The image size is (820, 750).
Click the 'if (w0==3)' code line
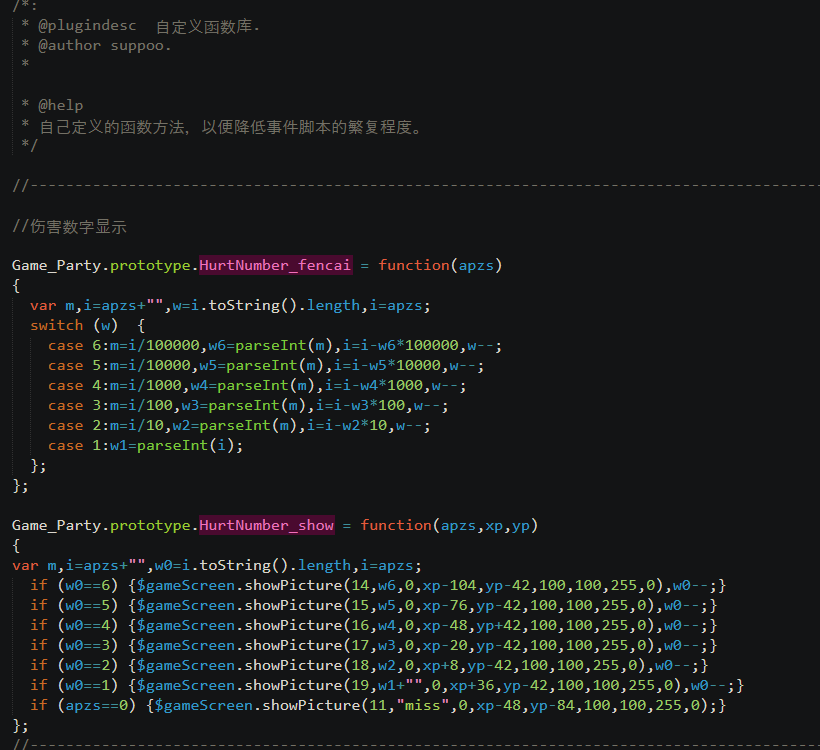click(373, 645)
